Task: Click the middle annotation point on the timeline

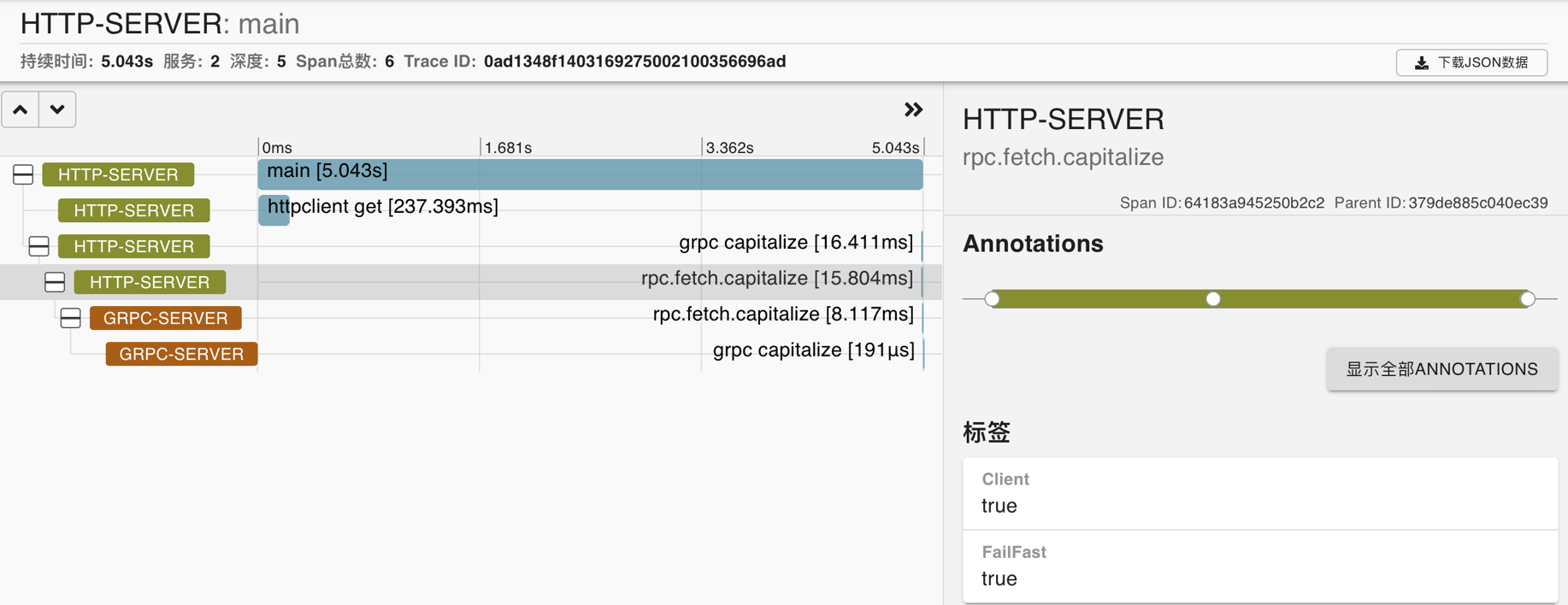Action: coord(1213,299)
